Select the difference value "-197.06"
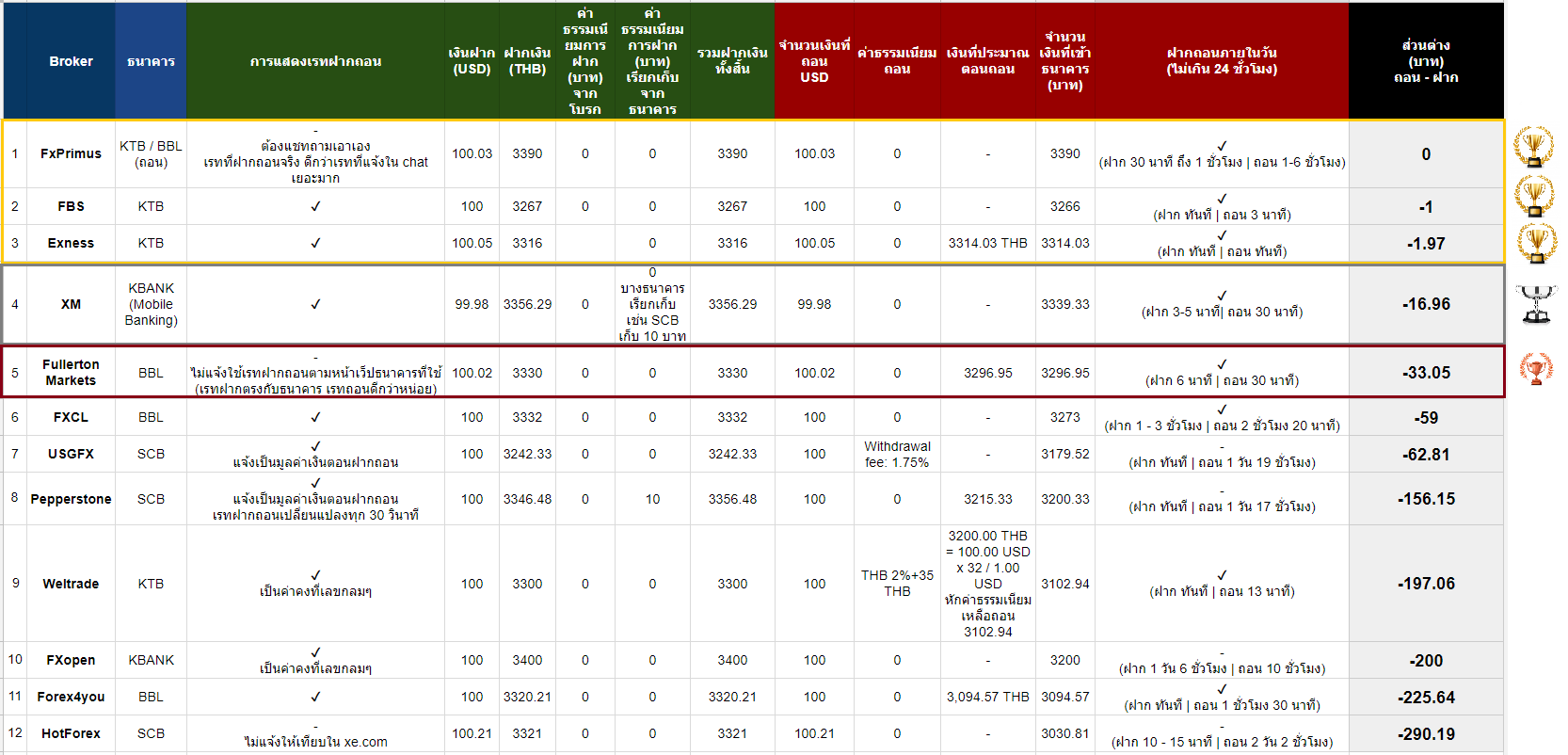 [x=1426, y=584]
